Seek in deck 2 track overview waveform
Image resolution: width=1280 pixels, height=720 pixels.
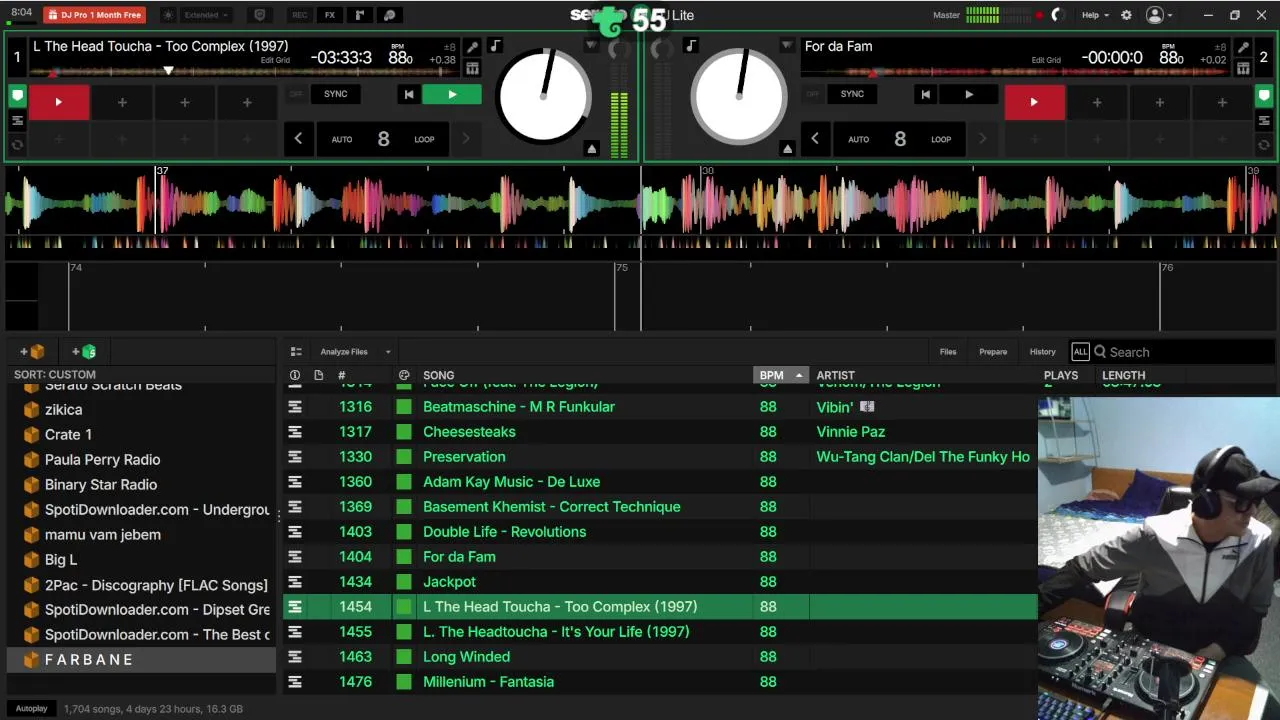[x=1015, y=72]
